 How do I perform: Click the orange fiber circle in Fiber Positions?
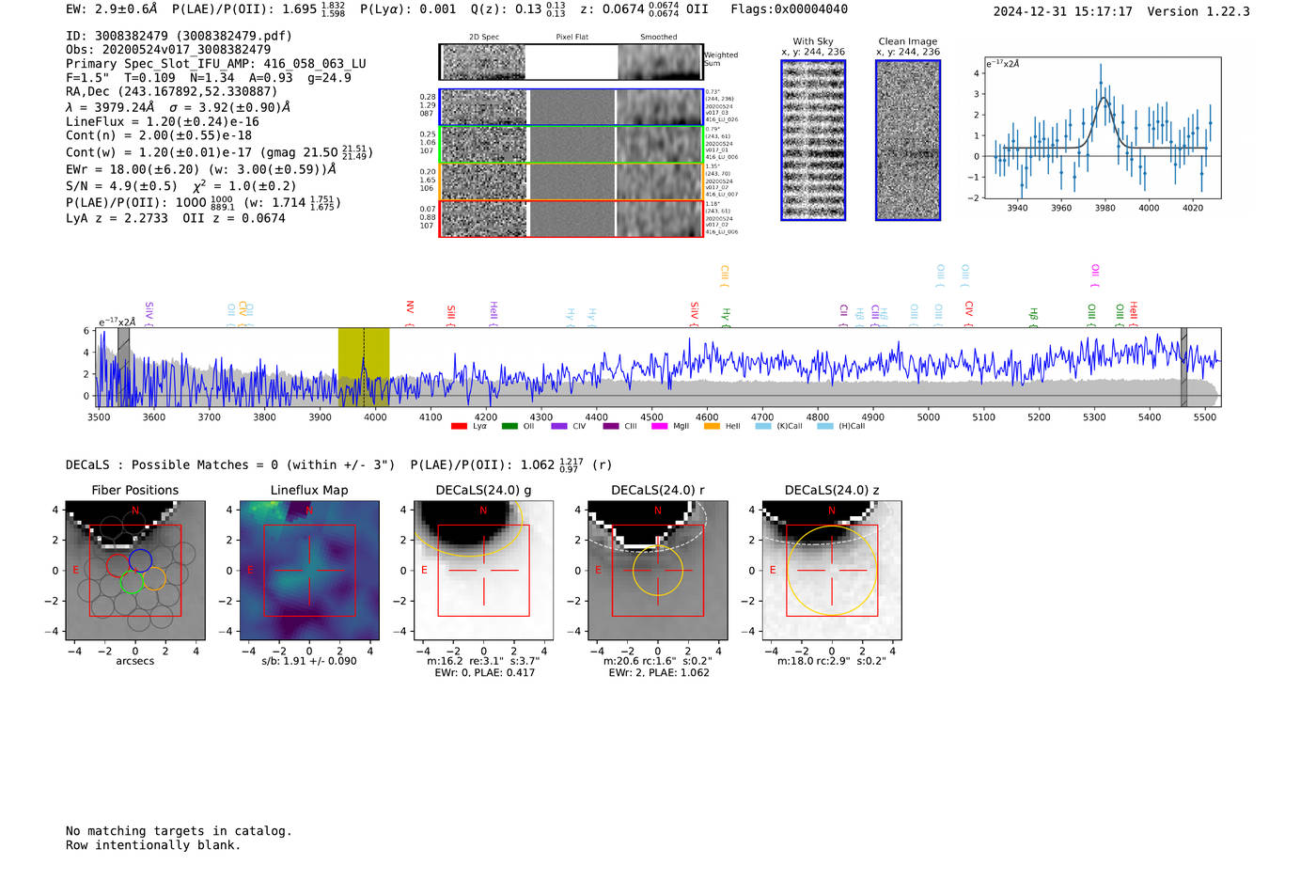click(x=154, y=577)
